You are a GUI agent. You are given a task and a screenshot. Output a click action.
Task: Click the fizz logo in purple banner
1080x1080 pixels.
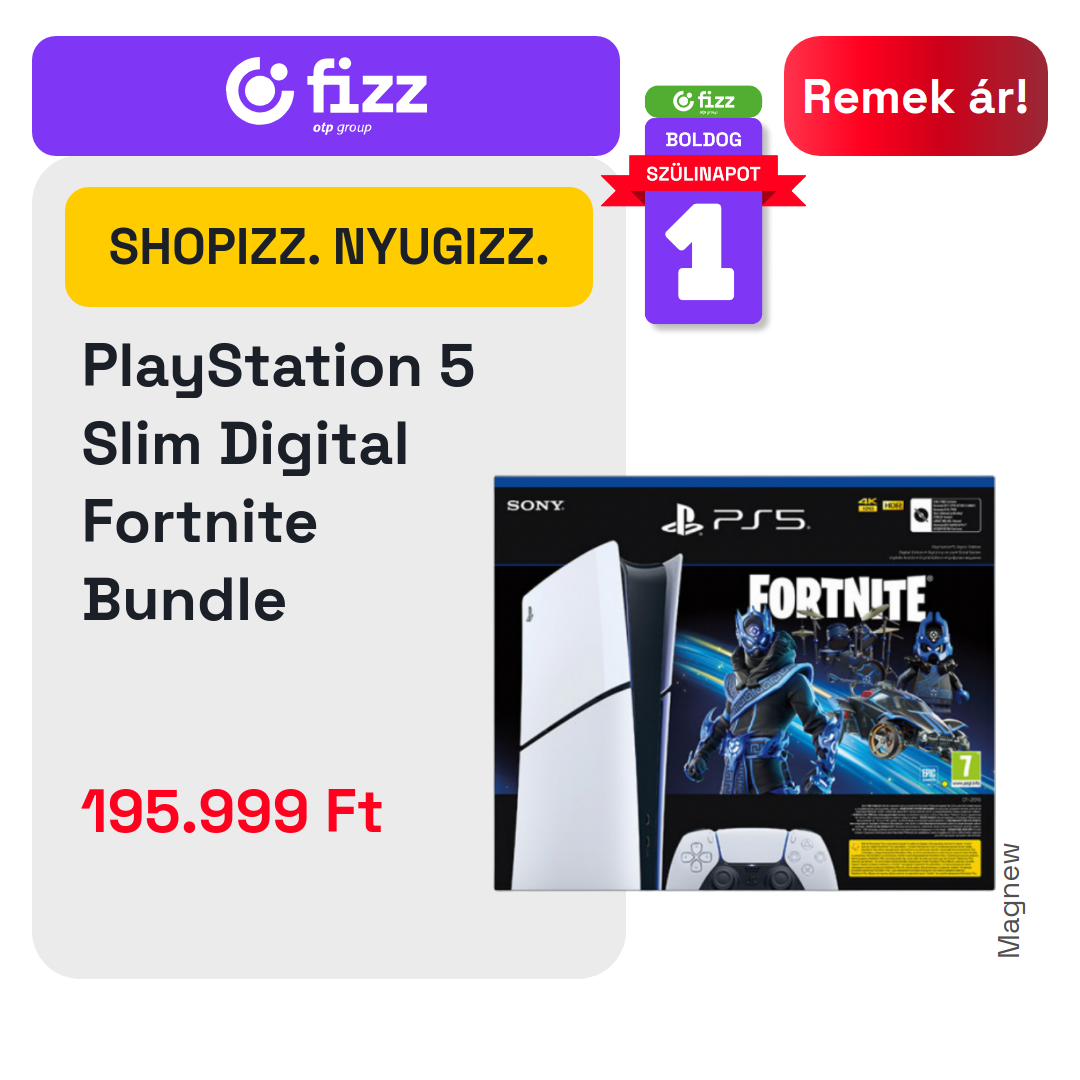[326, 94]
